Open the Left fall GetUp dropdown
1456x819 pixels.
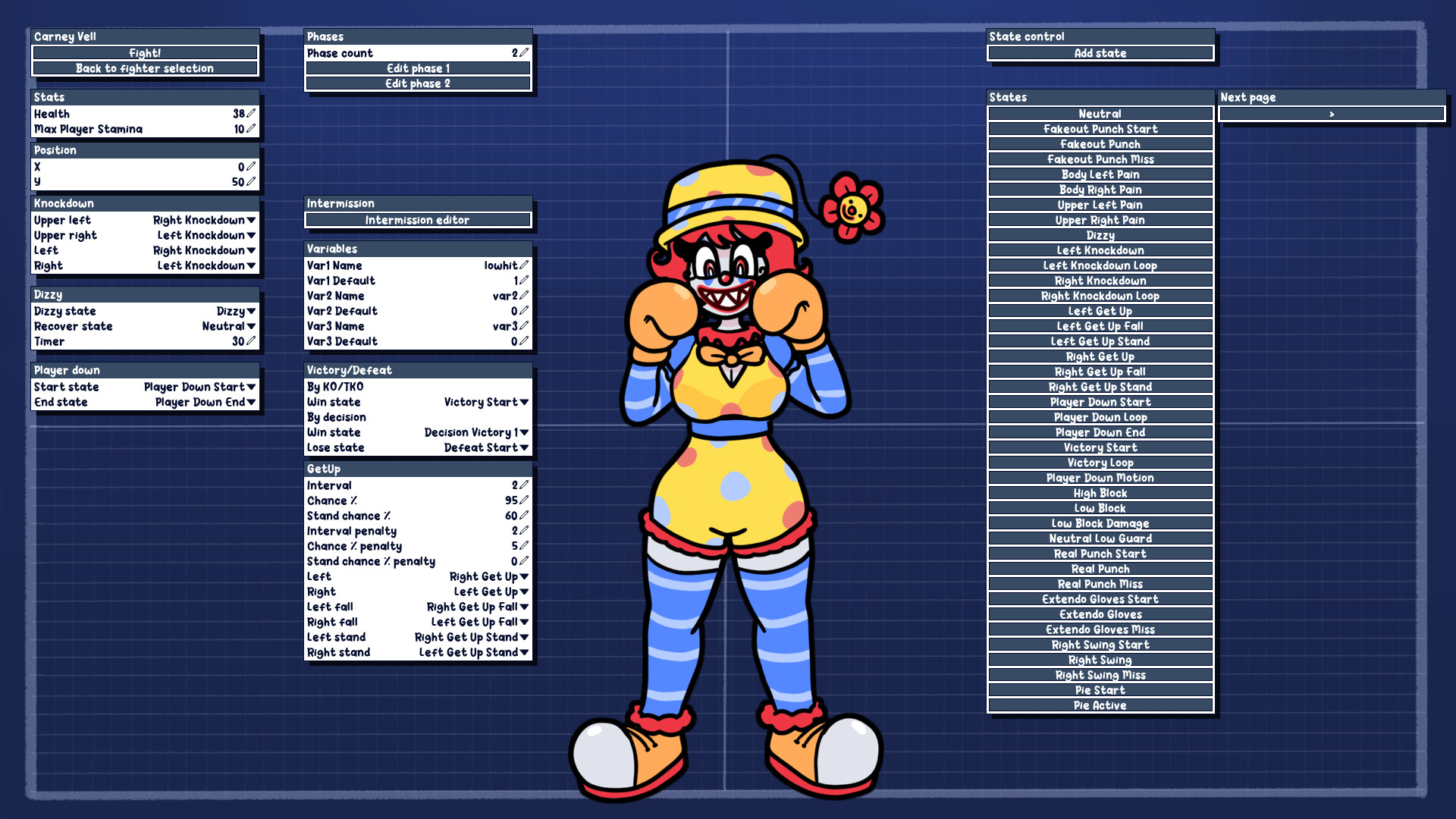(x=524, y=607)
